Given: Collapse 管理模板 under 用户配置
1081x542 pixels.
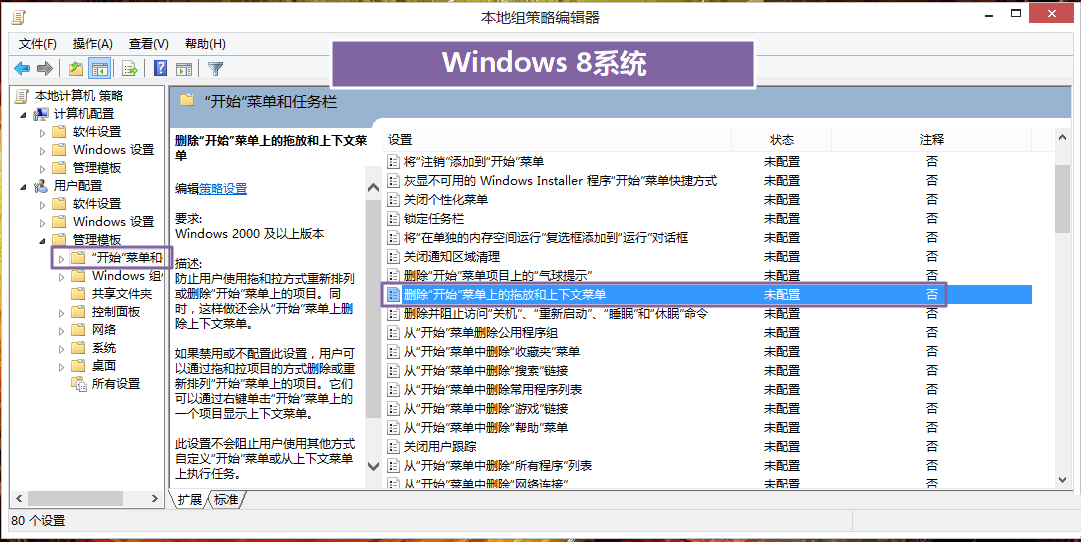Looking at the screenshot, I should click(x=43, y=241).
